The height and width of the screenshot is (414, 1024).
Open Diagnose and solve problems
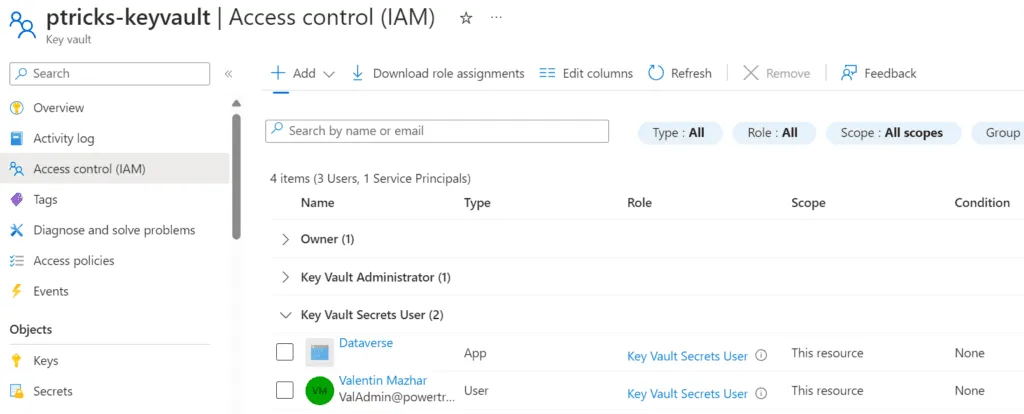115,230
